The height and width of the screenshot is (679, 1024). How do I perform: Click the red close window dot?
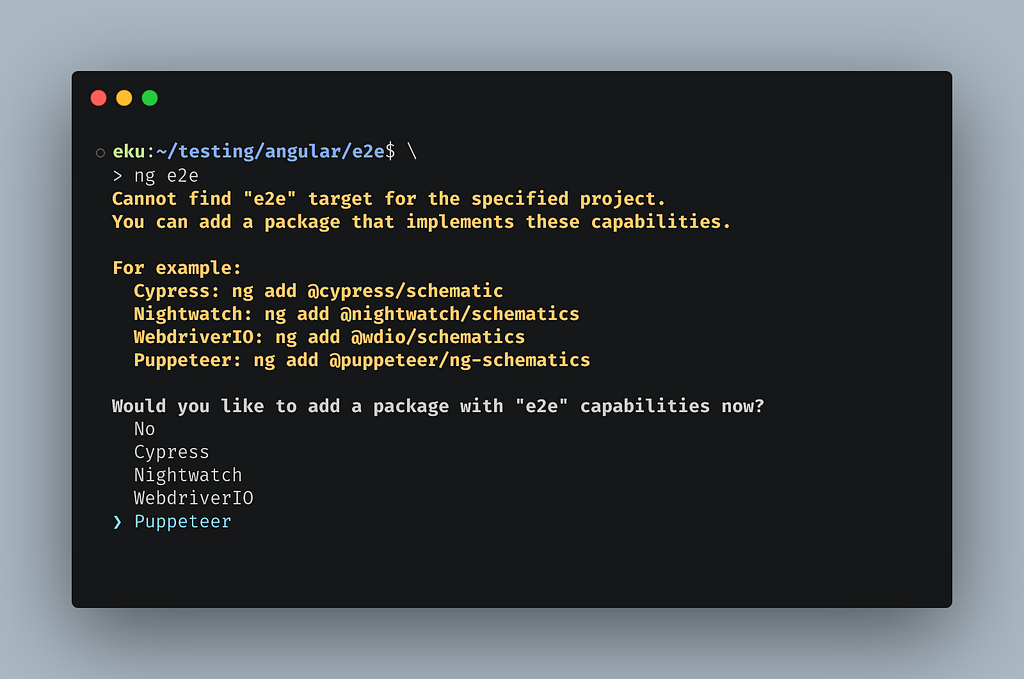[99, 98]
